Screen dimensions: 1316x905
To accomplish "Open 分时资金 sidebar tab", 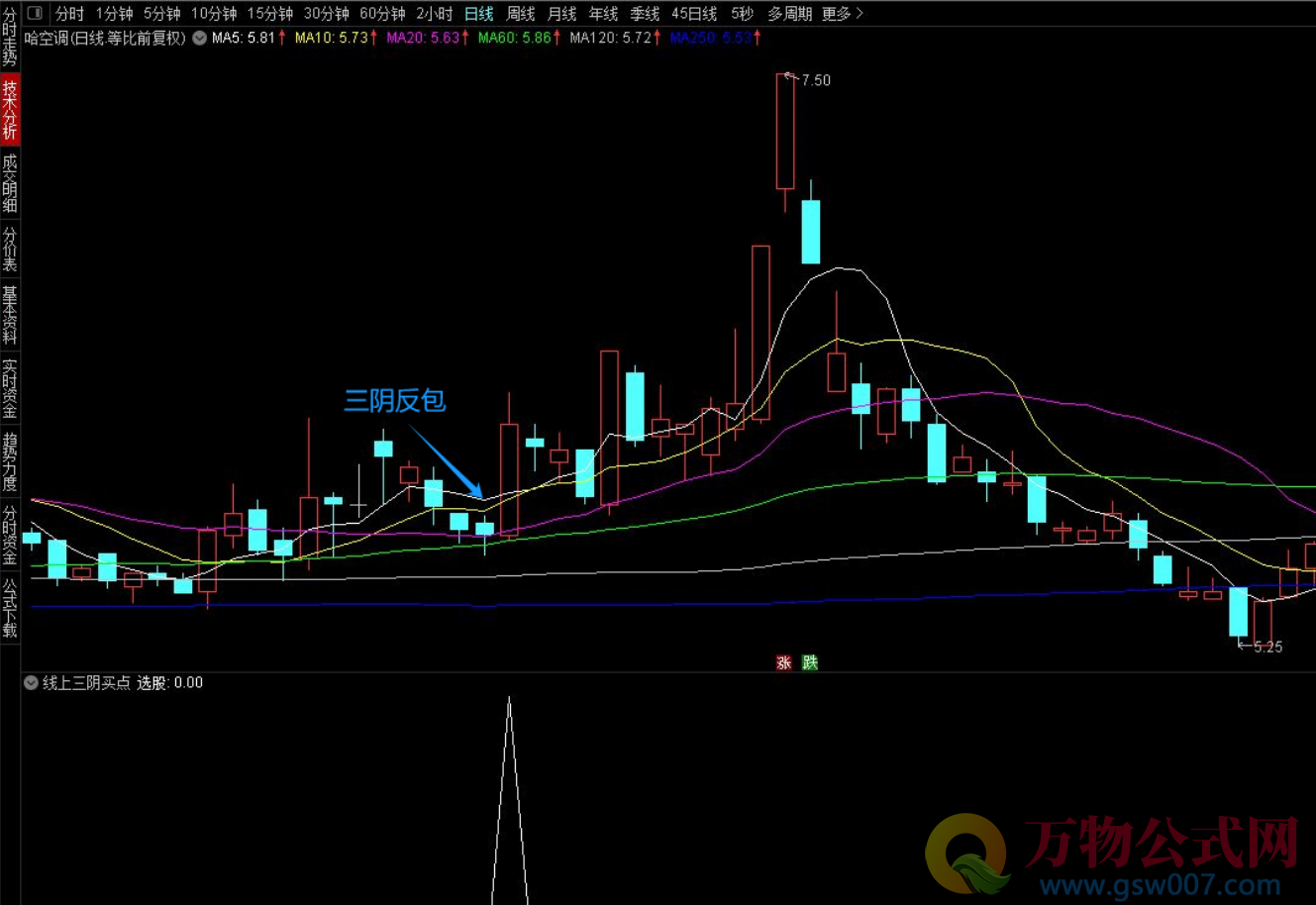I will pyautogui.click(x=10, y=535).
